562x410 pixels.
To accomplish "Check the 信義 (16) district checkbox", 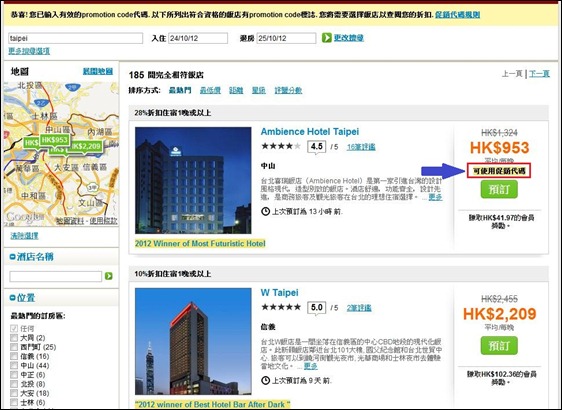I will [x=14, y=356].
